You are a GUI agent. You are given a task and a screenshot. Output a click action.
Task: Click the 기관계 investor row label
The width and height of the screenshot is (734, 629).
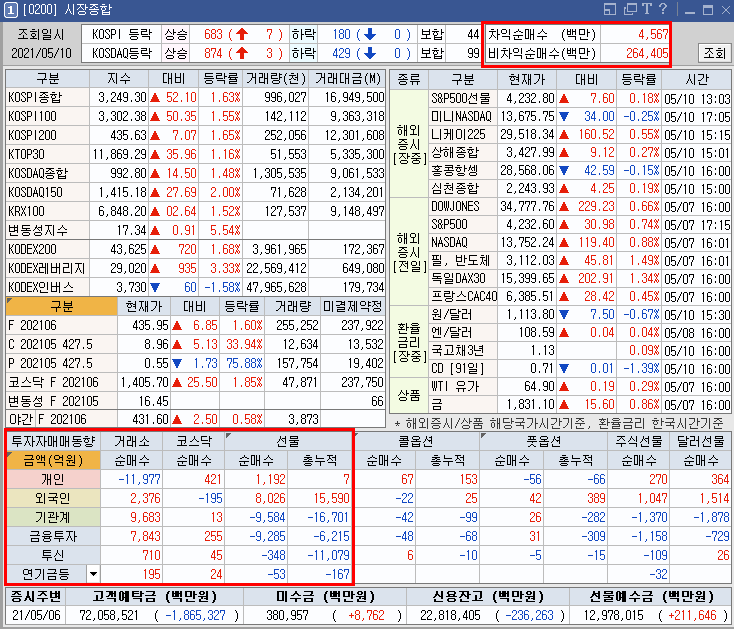click(53, 517)
